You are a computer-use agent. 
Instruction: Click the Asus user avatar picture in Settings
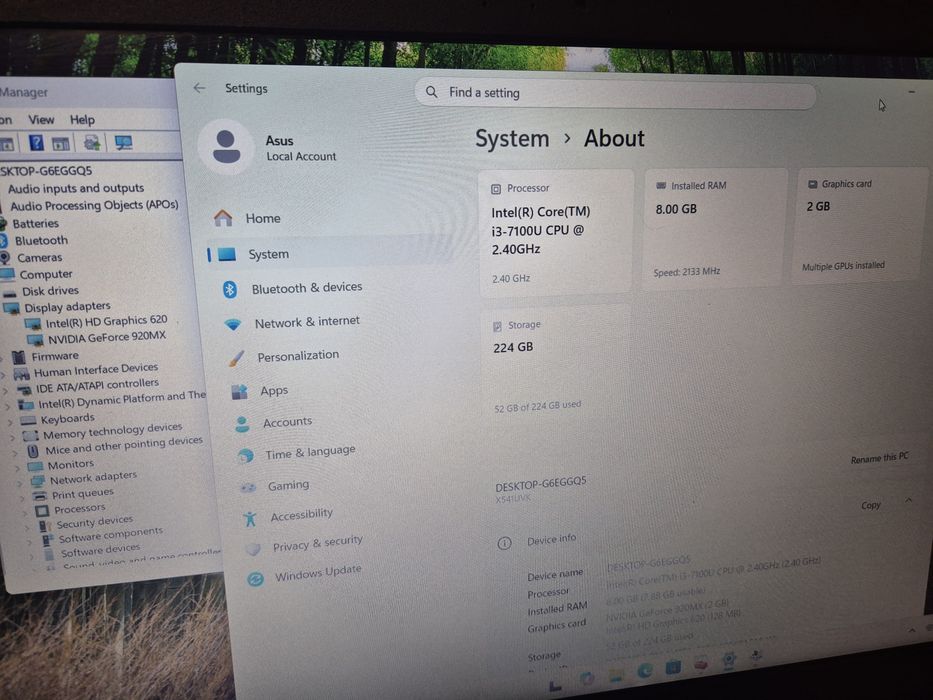pos(226,147)
